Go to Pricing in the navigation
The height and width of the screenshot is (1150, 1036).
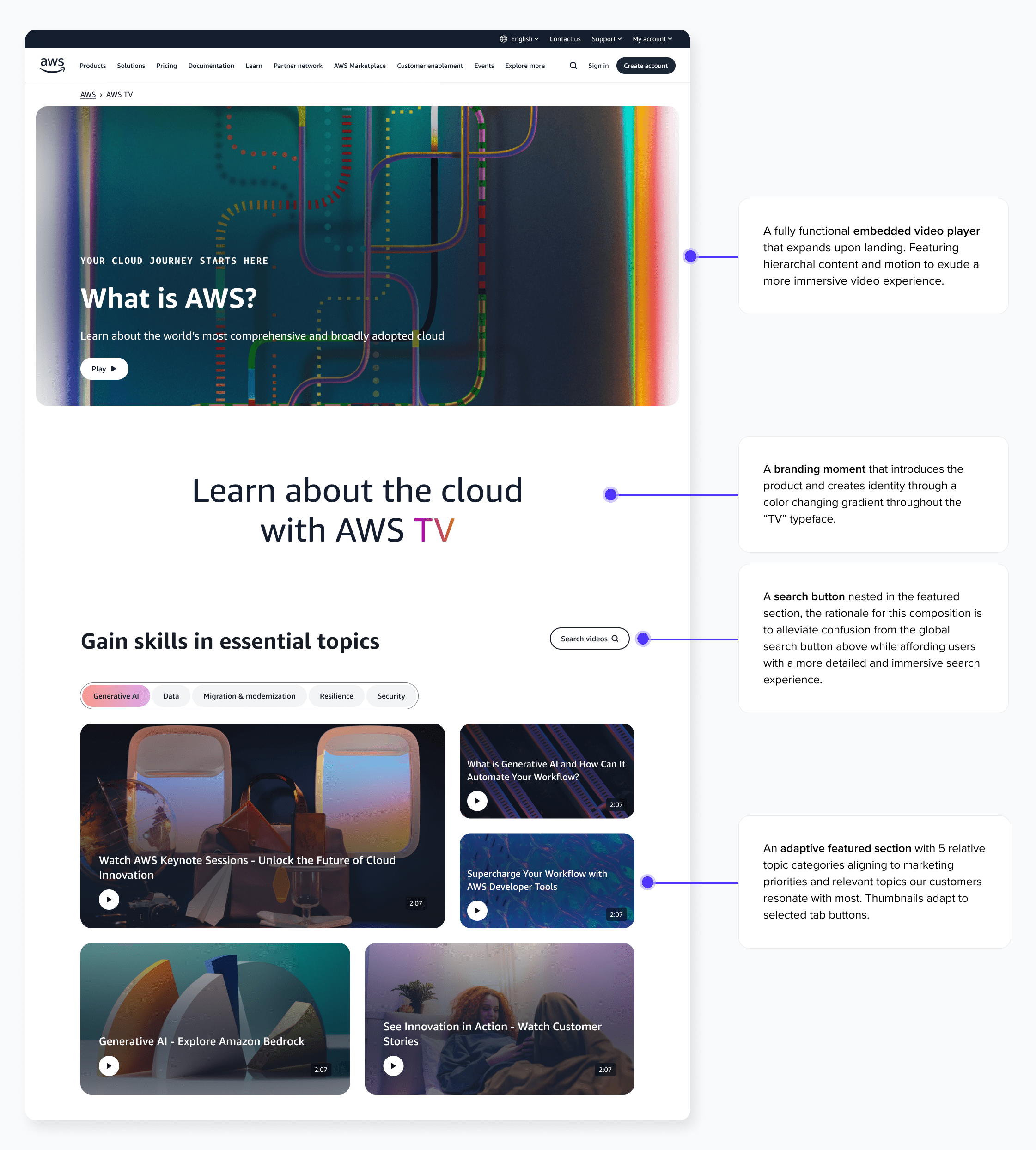coord(166,66)
